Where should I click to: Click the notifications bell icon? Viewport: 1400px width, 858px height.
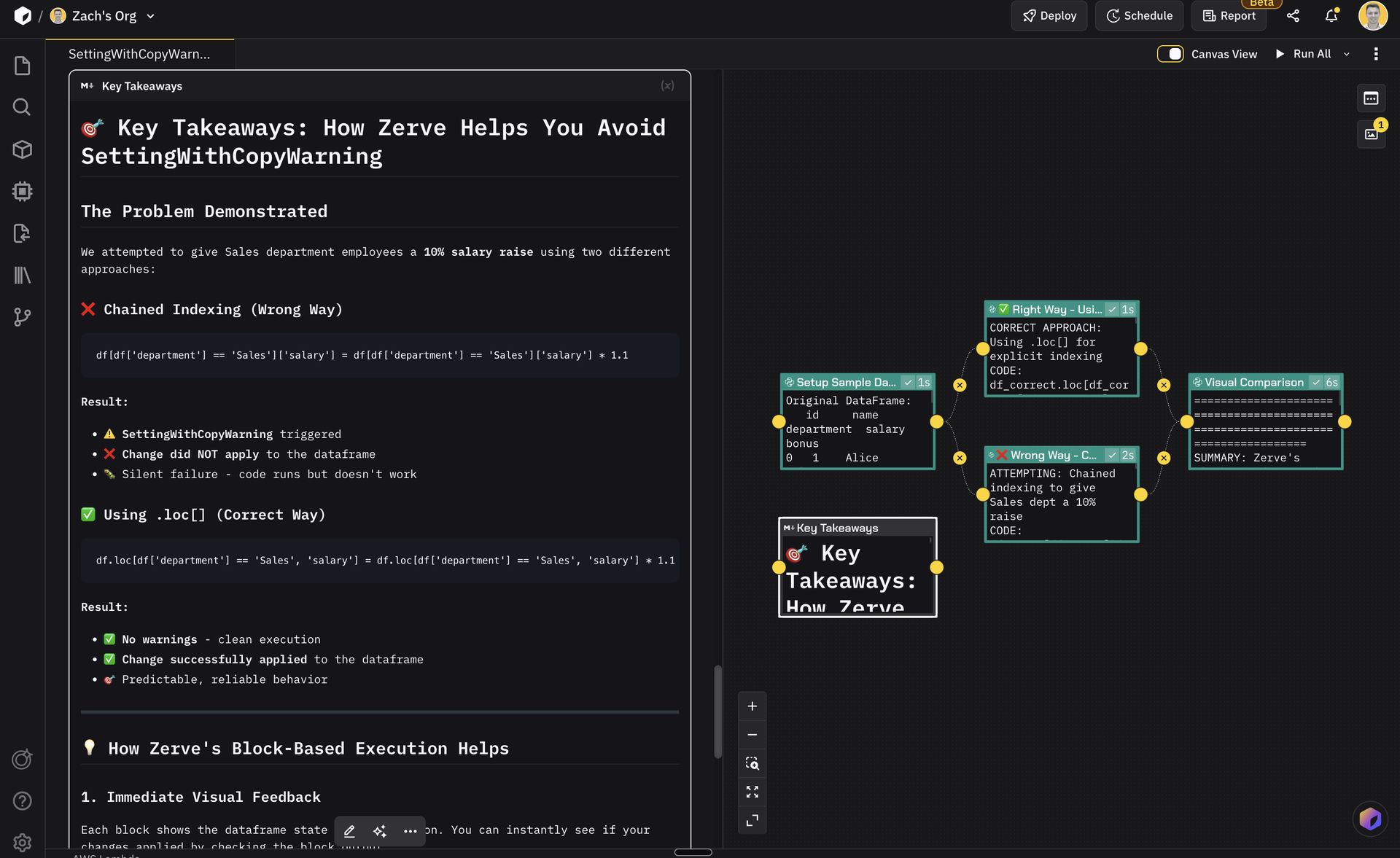[x=1331, y=15]
